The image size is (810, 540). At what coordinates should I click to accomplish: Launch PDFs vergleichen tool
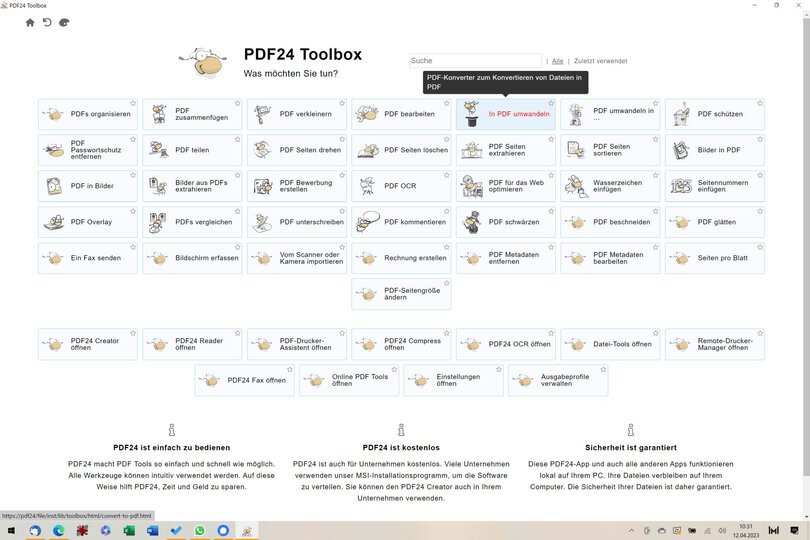point(192,222)
